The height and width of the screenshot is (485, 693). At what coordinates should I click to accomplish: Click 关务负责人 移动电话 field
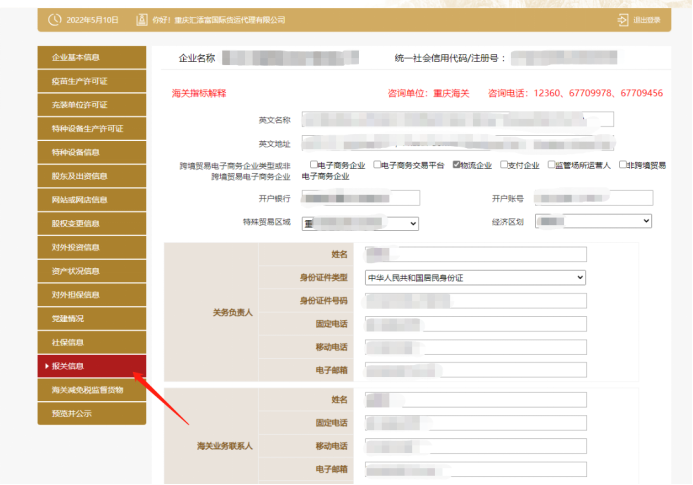point(476,347)
